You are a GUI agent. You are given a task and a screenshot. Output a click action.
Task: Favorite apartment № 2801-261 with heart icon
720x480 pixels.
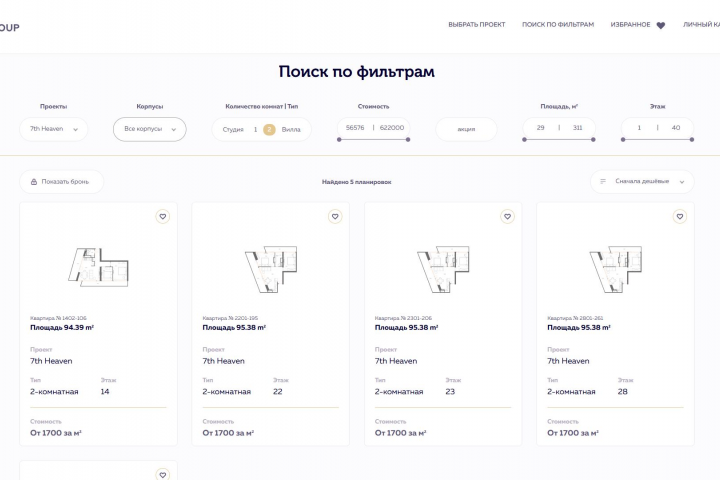(x=680, y=216)
